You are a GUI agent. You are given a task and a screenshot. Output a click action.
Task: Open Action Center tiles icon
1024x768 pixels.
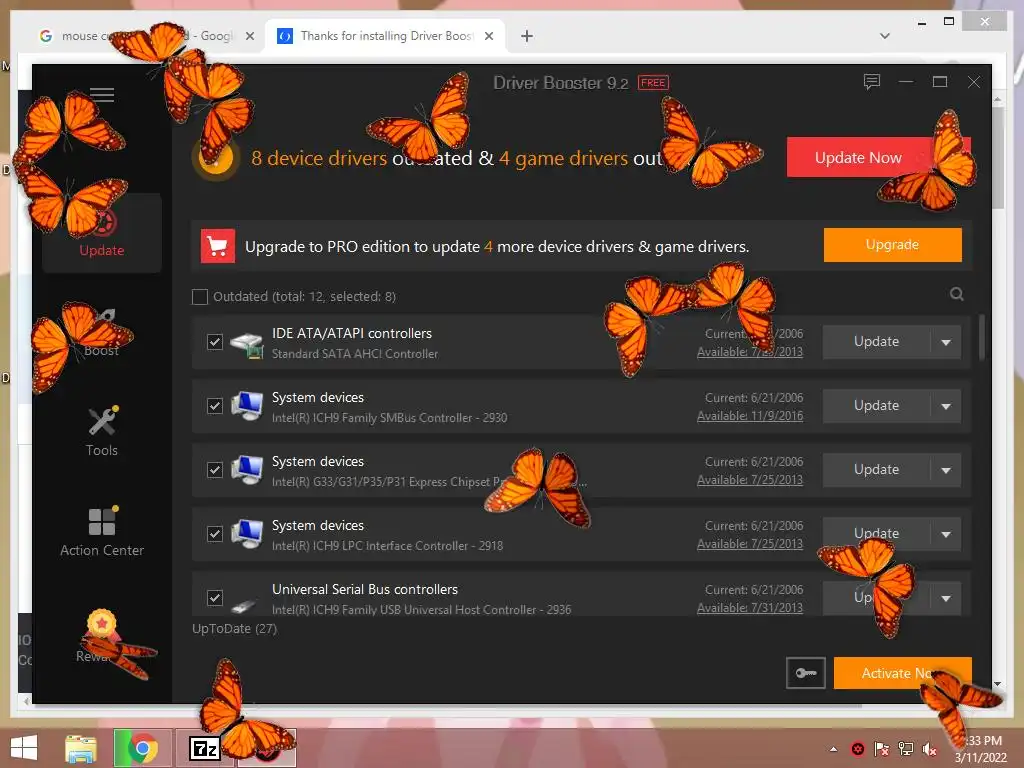[103, 521]
